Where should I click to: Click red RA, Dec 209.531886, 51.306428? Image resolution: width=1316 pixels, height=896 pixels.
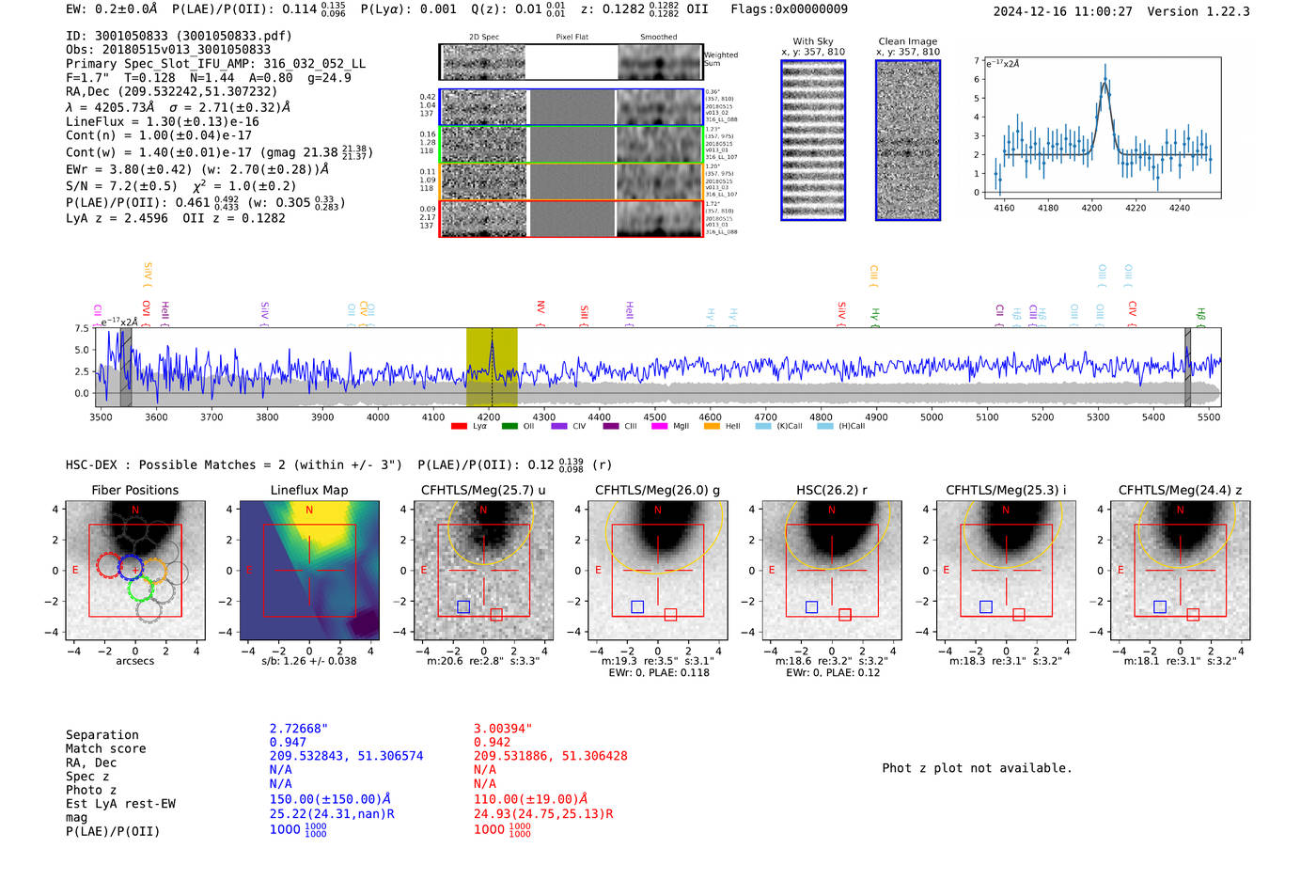(x=551, y=756)
